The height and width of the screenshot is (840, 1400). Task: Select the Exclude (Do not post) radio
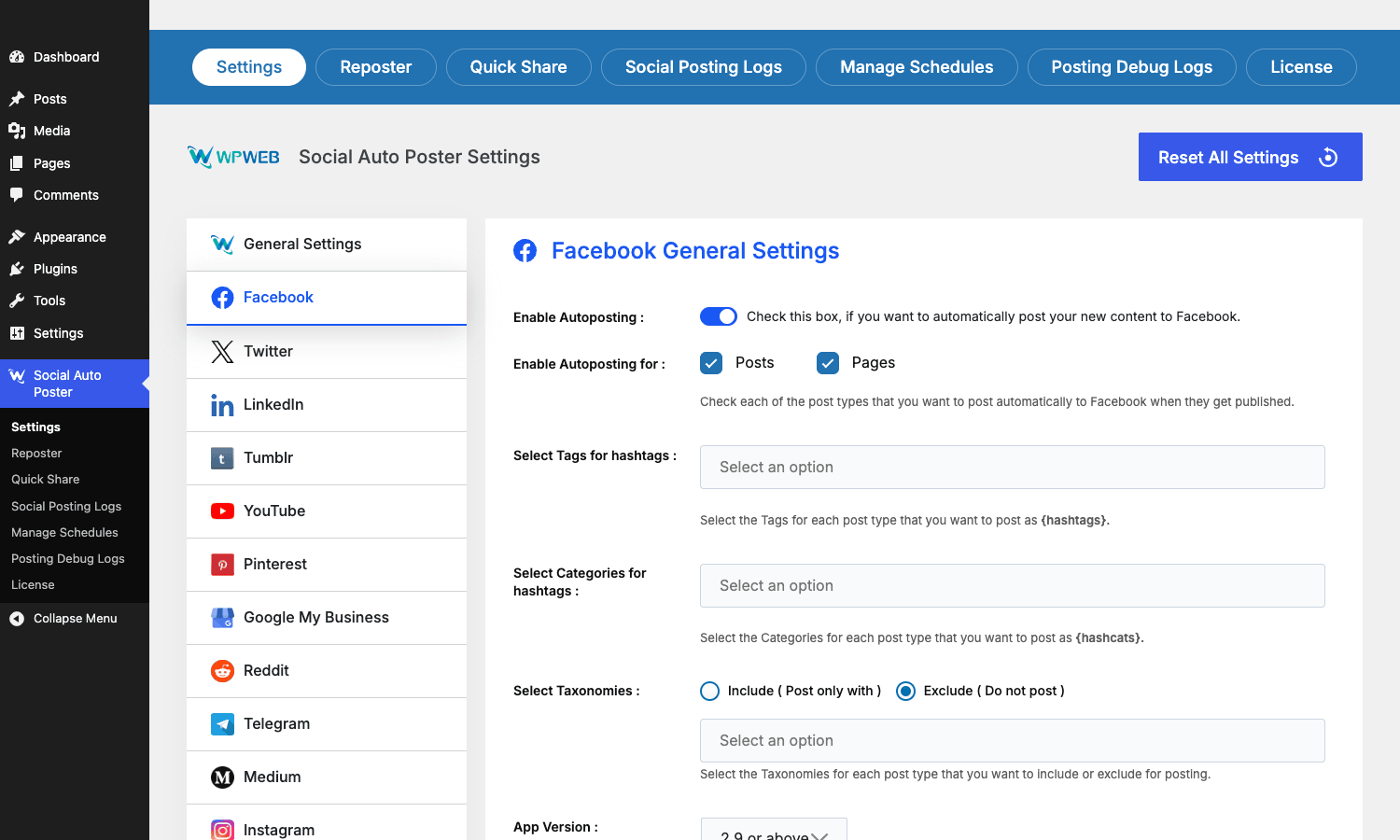click(905, 691)
